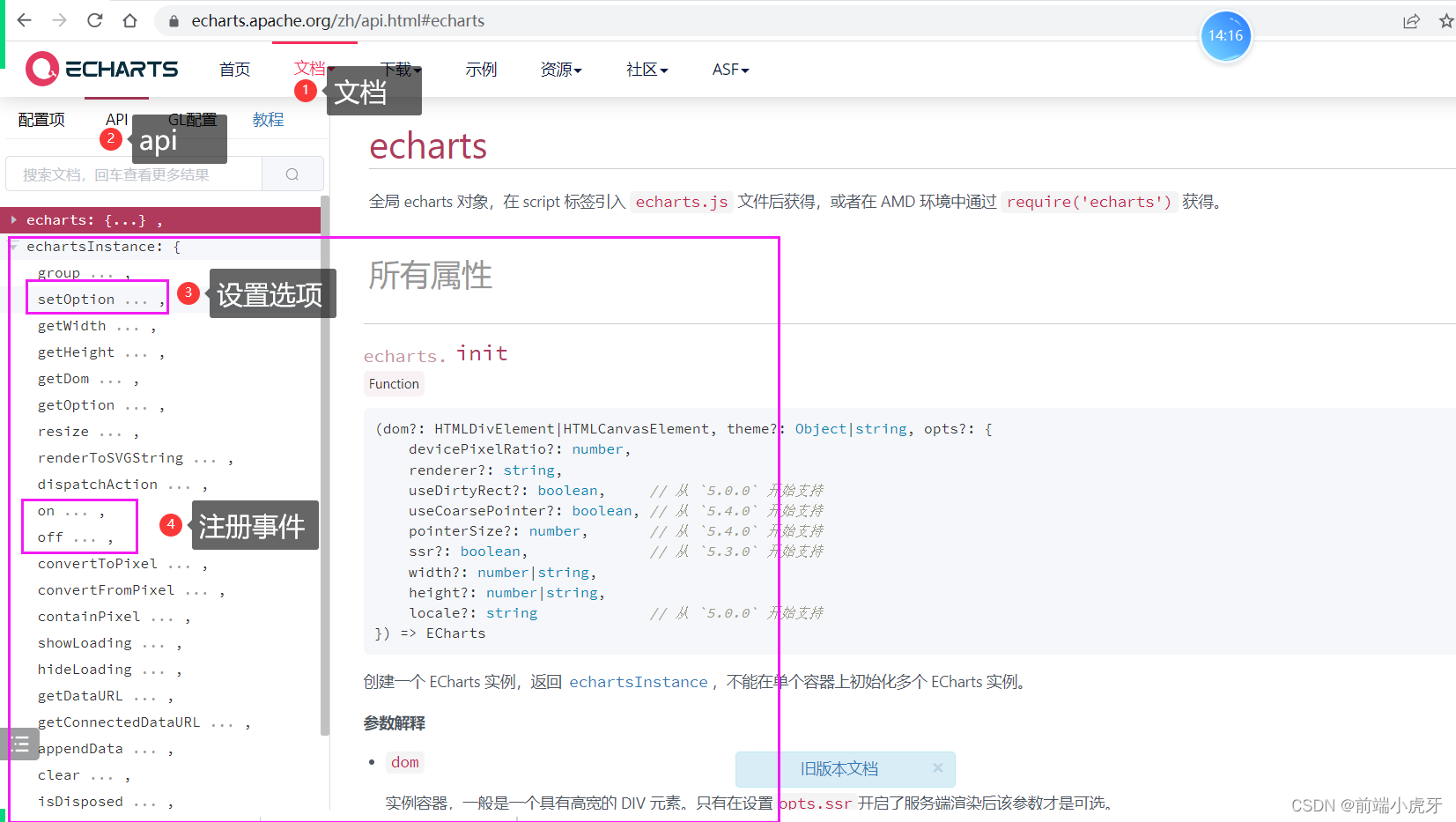The width and height of the screenshot is (1456, 822).
Task: Open the 示例 nav item
Action: coord(481,70)
